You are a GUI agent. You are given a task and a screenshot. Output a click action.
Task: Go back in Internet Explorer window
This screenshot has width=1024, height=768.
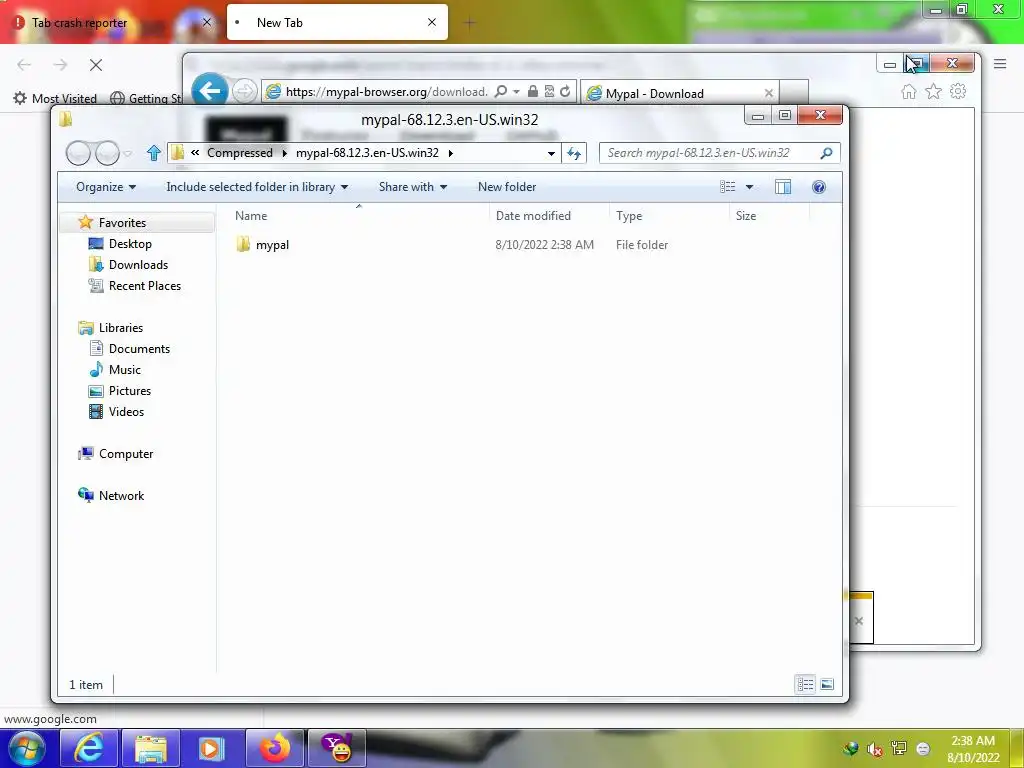point(210,91)
